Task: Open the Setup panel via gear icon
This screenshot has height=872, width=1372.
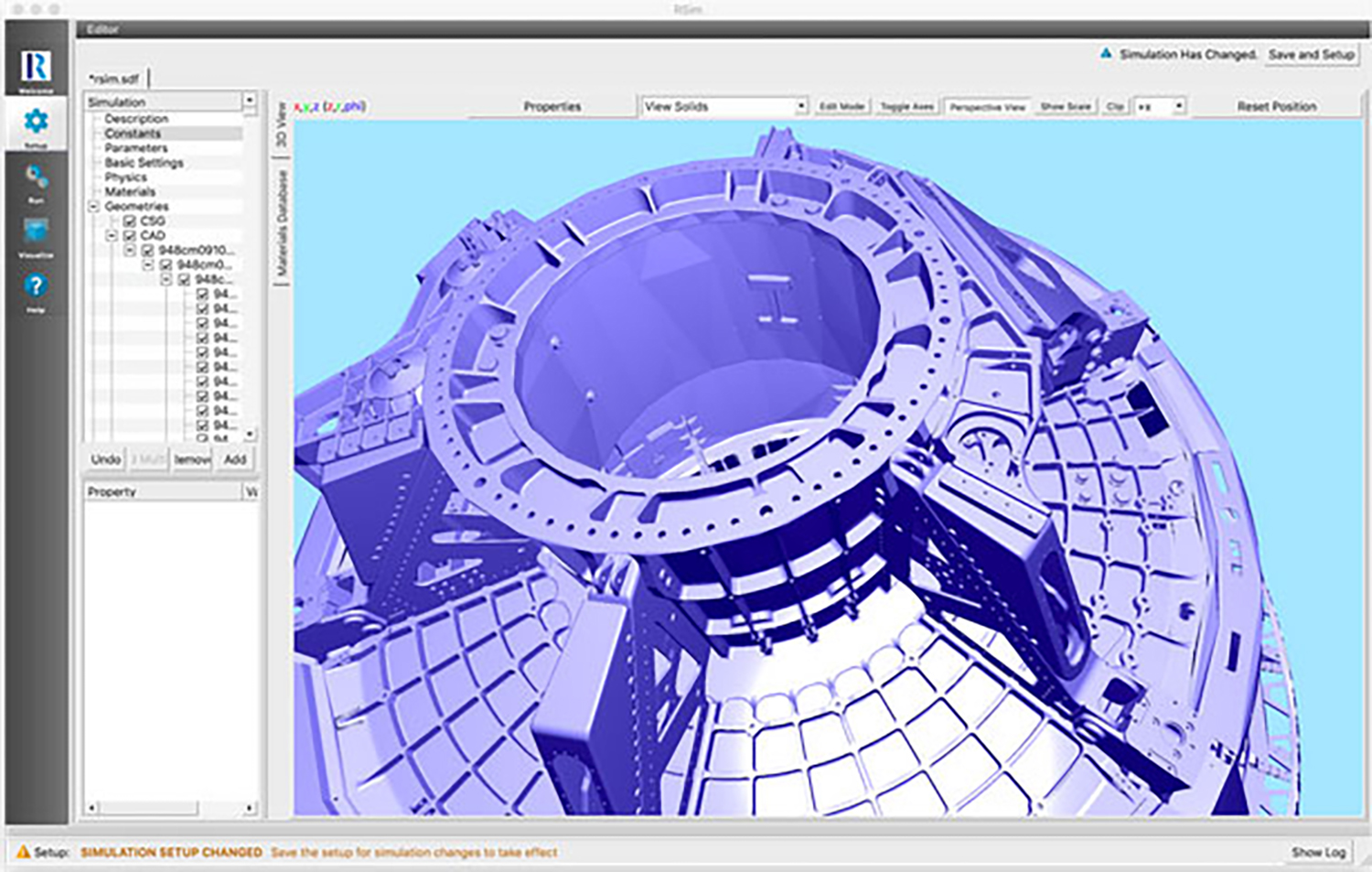Action: (35, 119)
